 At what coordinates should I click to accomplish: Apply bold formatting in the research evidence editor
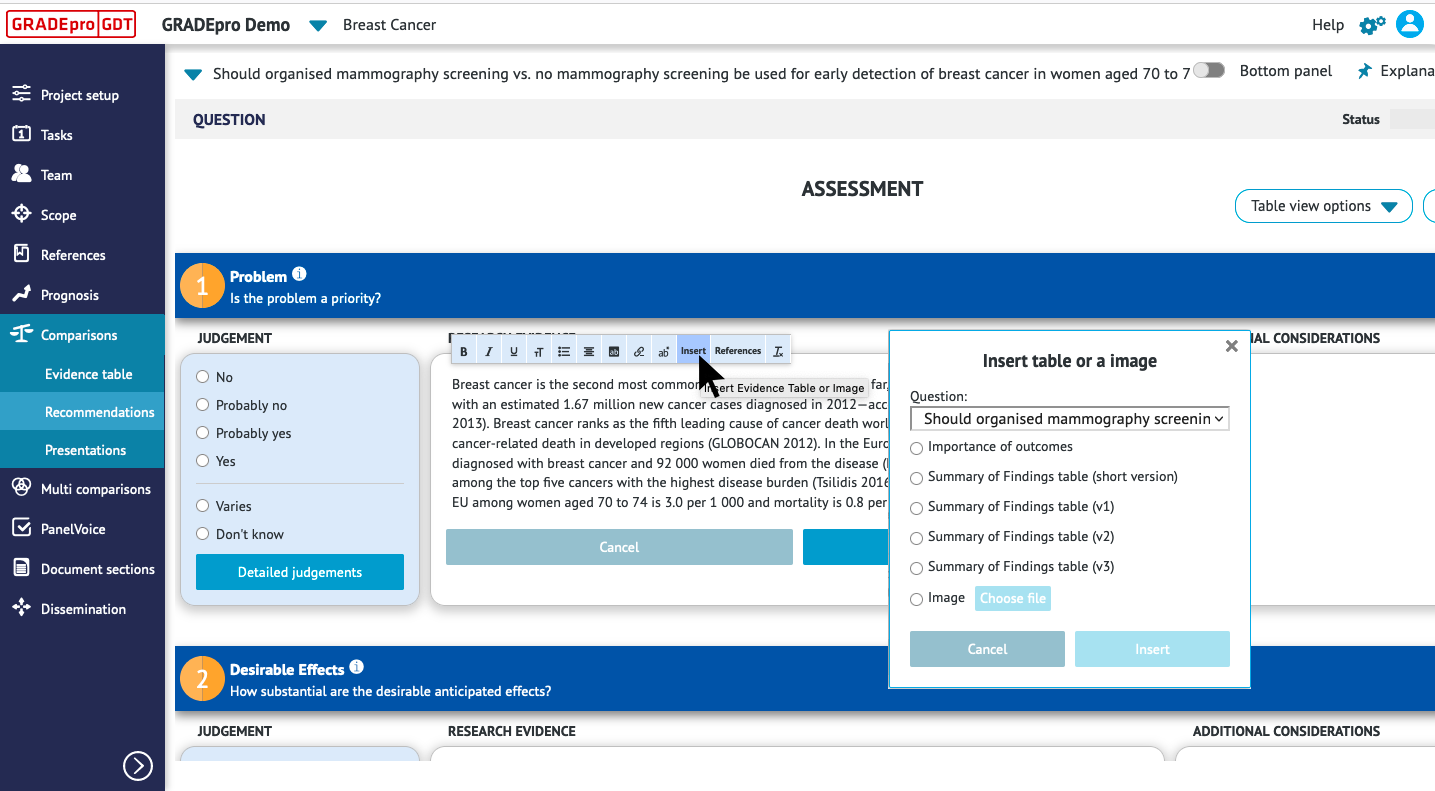(463, 350)
